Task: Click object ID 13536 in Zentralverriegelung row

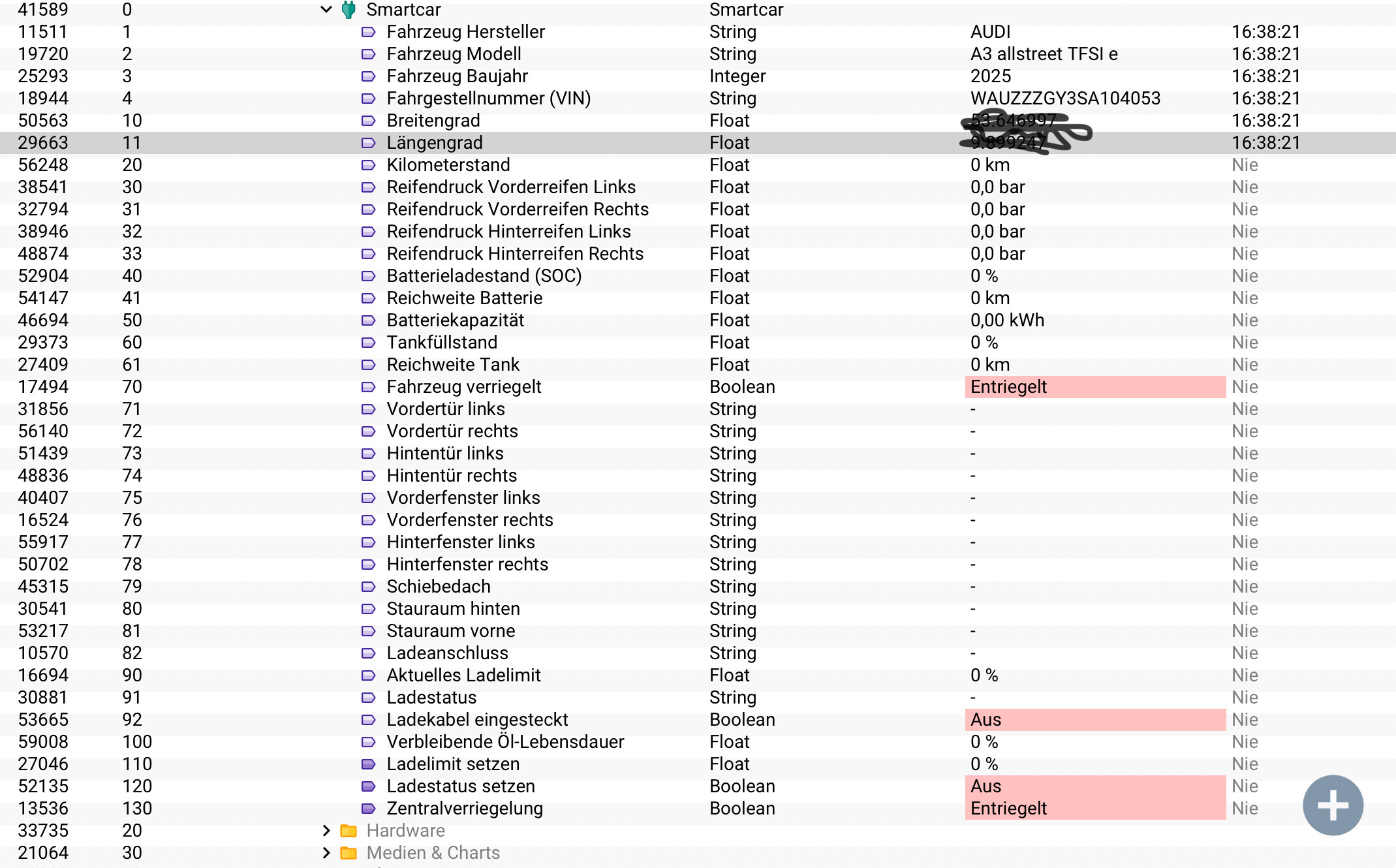Action: pyautogui.click(x=43, y=809)
